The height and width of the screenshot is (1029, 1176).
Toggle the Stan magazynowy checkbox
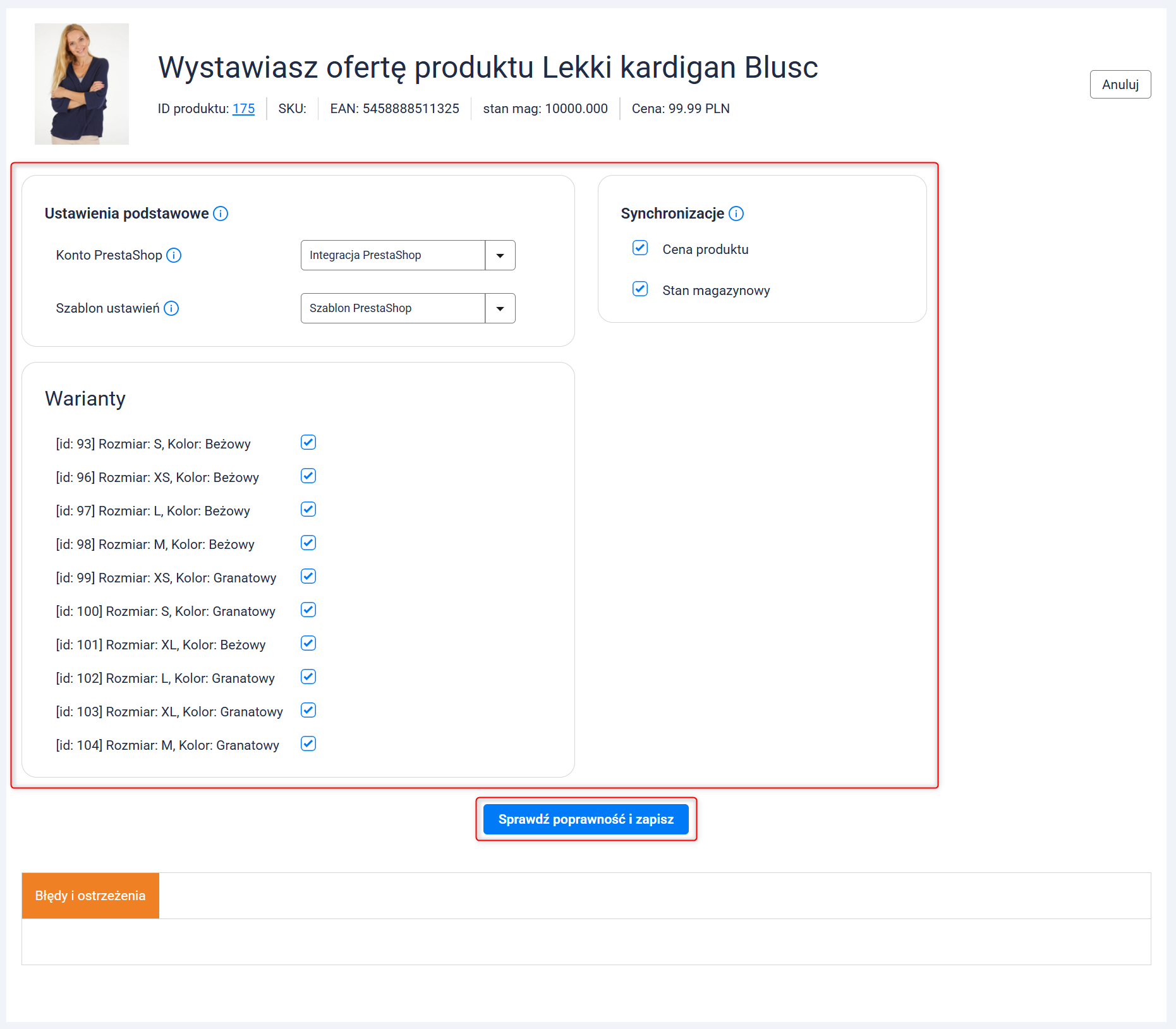click(x=640, y=289)
